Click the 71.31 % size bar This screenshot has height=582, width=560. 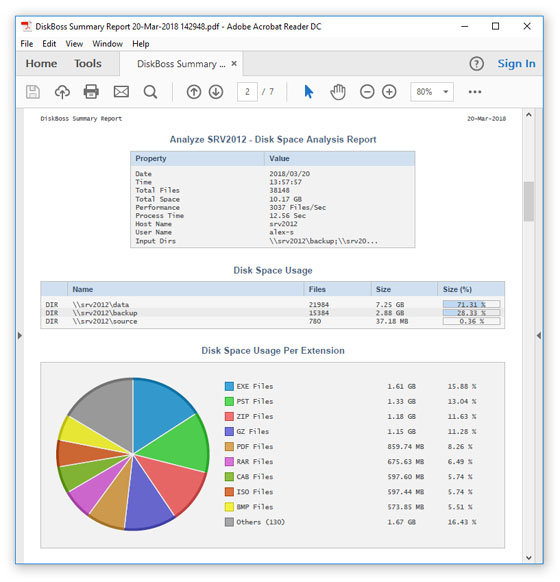click(x=471, y=304)
